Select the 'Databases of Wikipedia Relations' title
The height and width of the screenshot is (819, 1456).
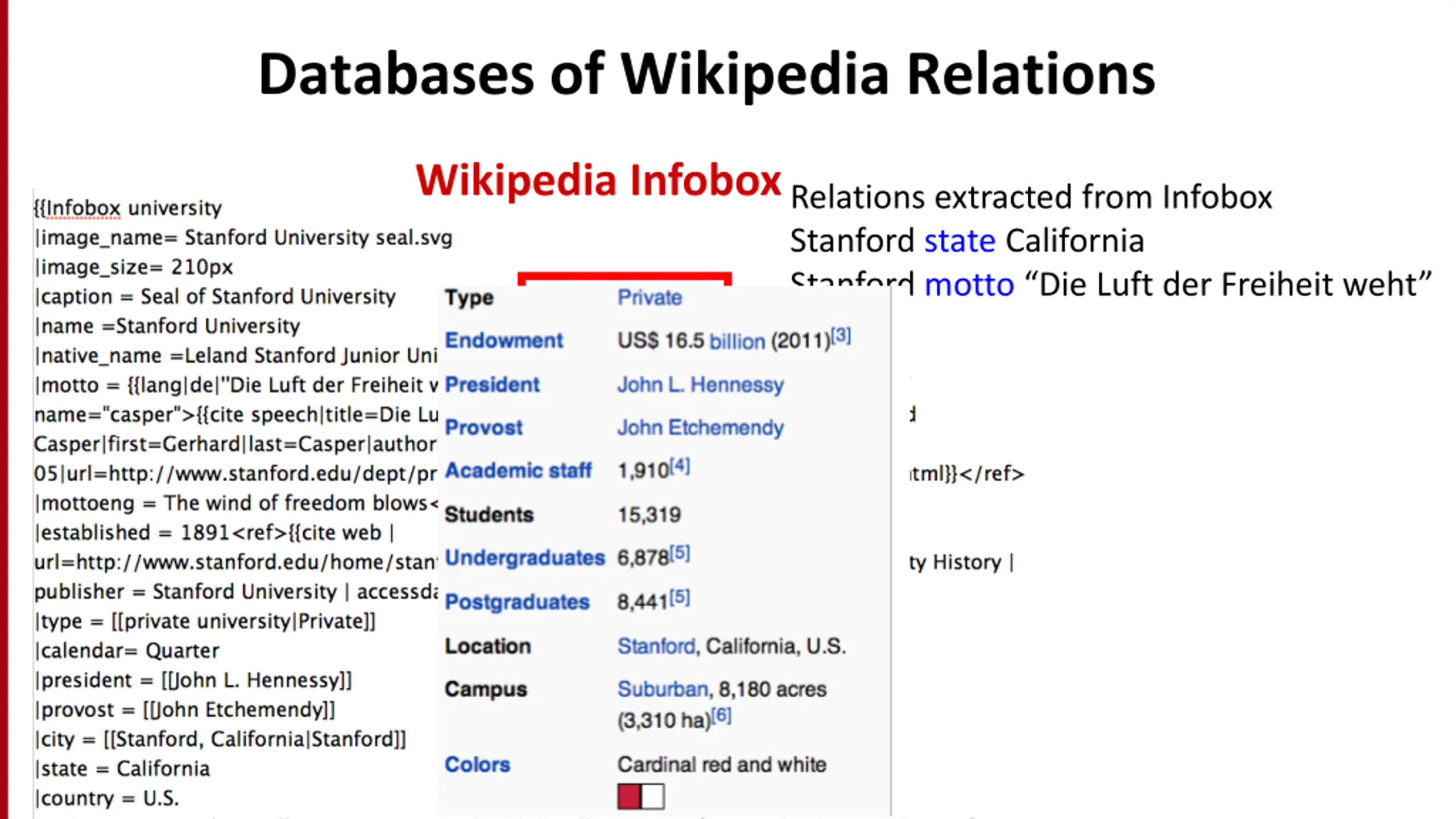point(707,75)
